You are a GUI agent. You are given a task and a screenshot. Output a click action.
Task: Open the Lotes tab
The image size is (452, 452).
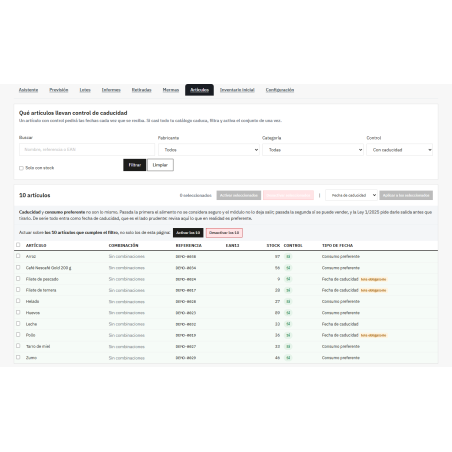pyautogui.click(x=85, y=90)
